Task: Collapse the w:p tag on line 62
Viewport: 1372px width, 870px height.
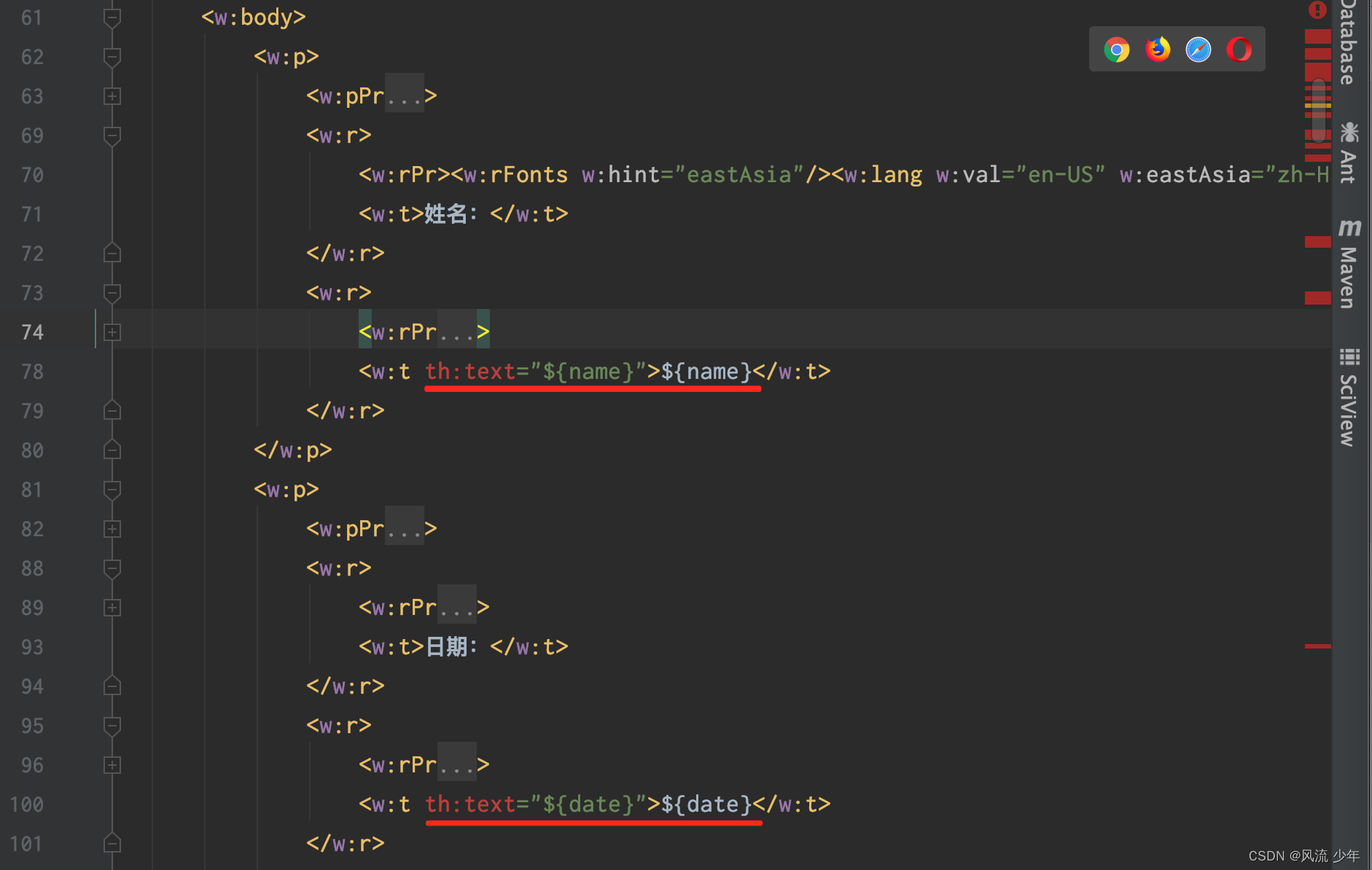Action: pos(112,57)
